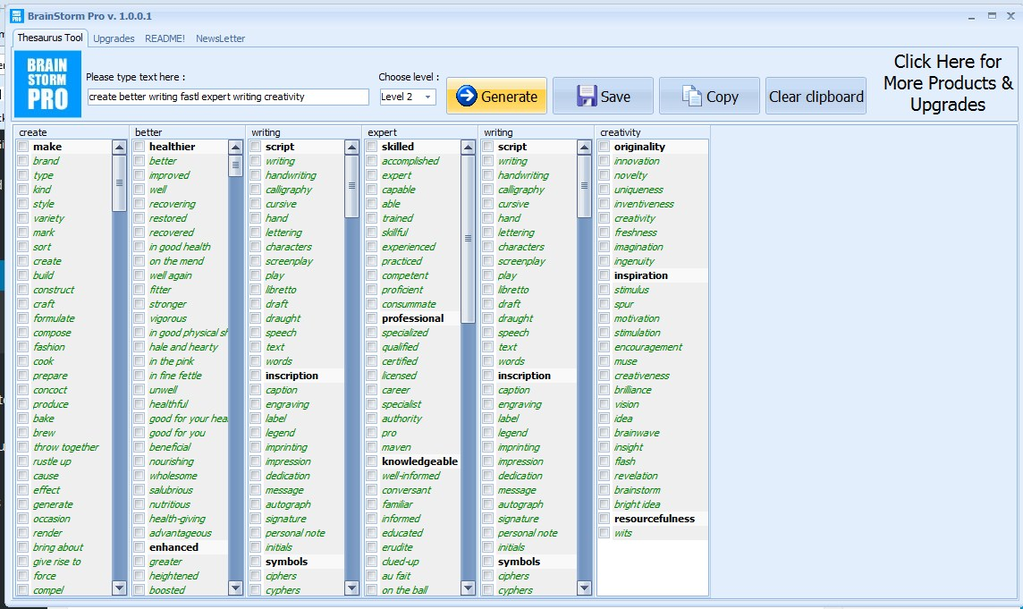Tick the 'enhanced' checkbox
The width and height of the screenshot is (1023, 609).
coord(140,547)
